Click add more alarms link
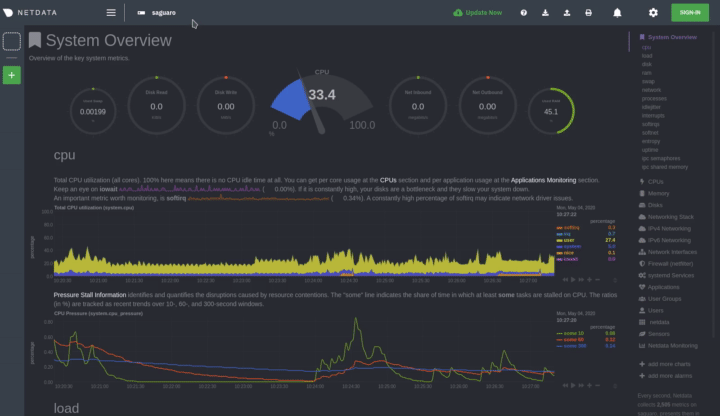Screen dimensions: 720x416 coord(665,376)
